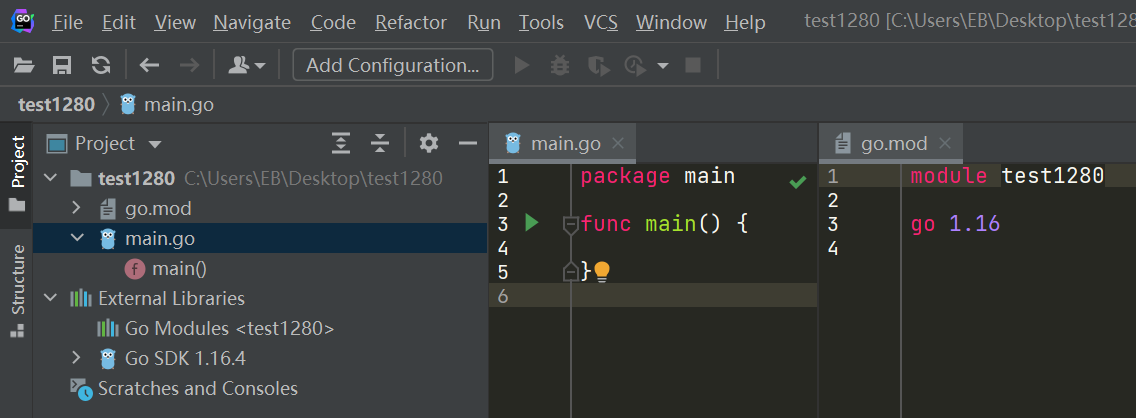
Task: Close the go.mod editor tab
Action: pos(944,143)
